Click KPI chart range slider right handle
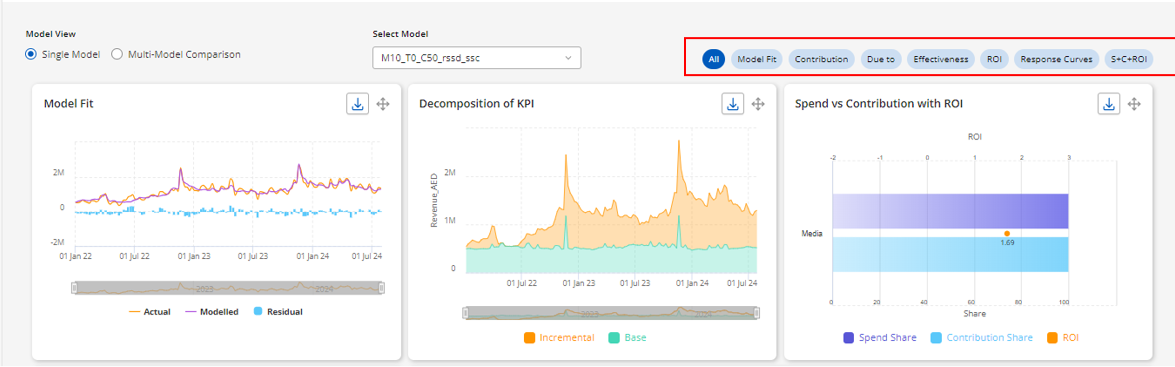The height and width of the screenshot is (367, 1175). (757, 312)
